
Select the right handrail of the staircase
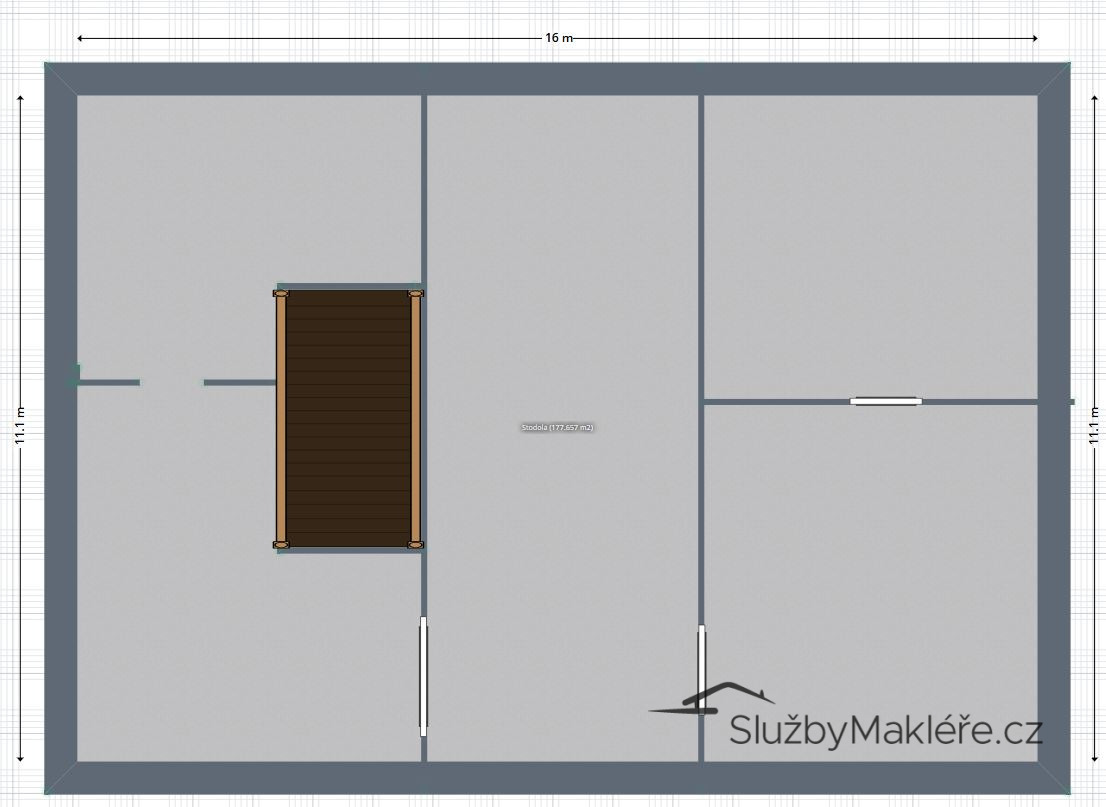[416, 419]
